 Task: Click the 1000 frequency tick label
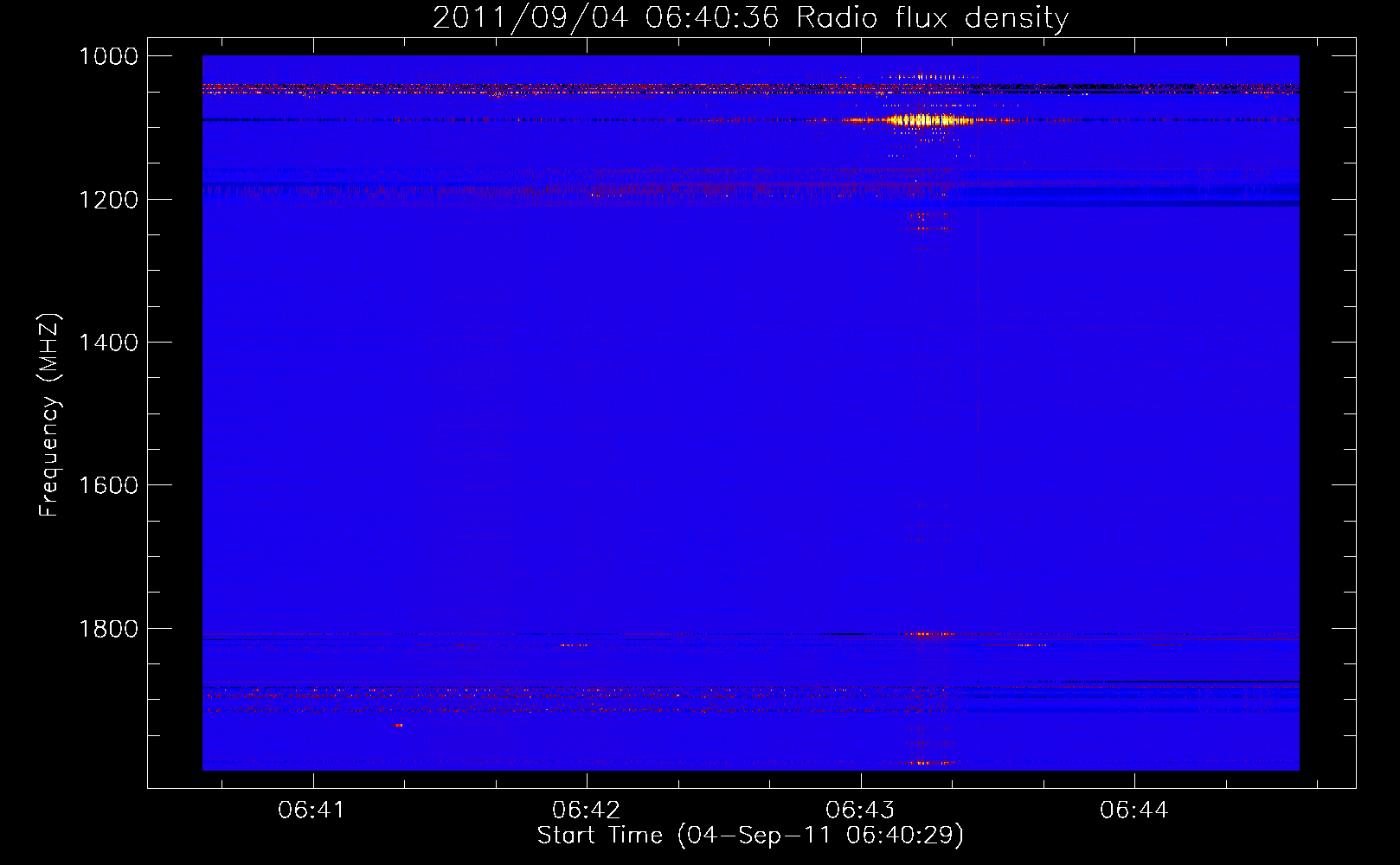pyautogui.click(x=108, y=56)
